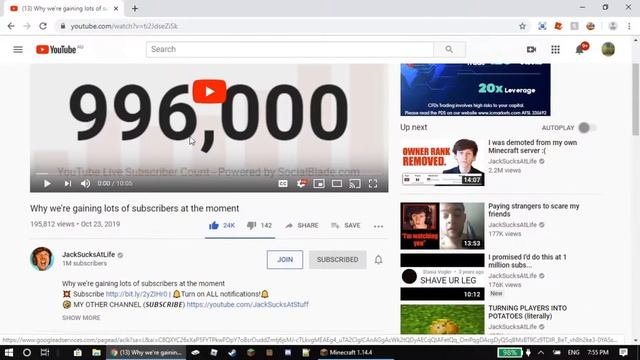Image resolution: width=640 pixels, height=360 pixels.
Task: Toggle channel notification bell
Action: click(x=378, y=260)
